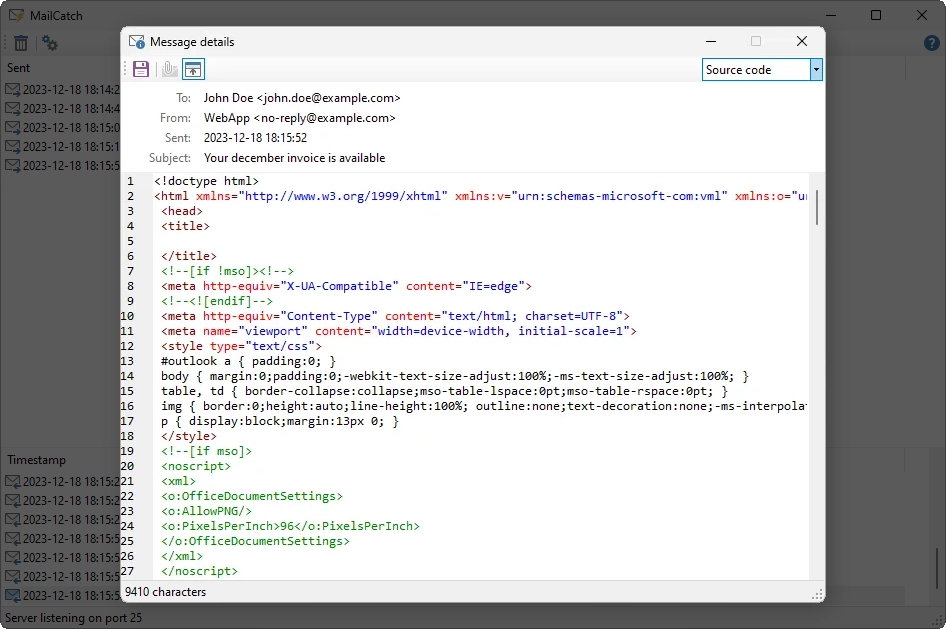Click the Timestamp column header in MailCatch
This screenshot has width=946, height=629.
[x=36, y=460]
